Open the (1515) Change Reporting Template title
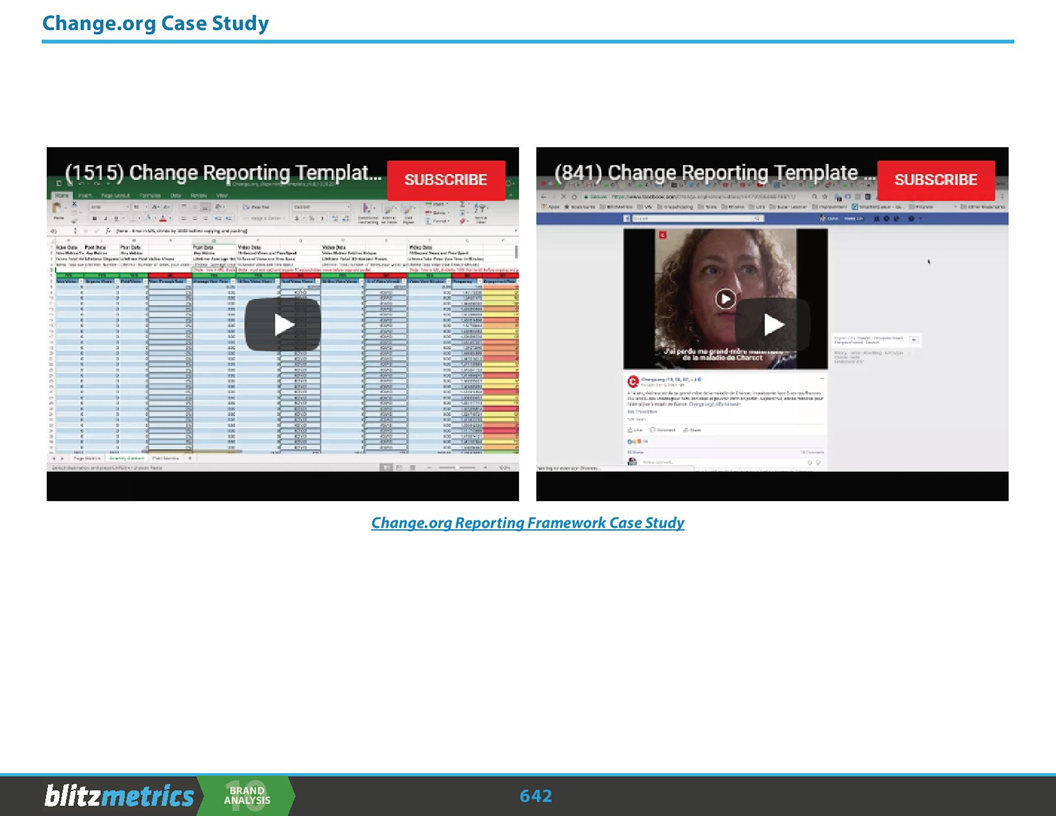The image size is (1056, 816). [x=223, y=173]
